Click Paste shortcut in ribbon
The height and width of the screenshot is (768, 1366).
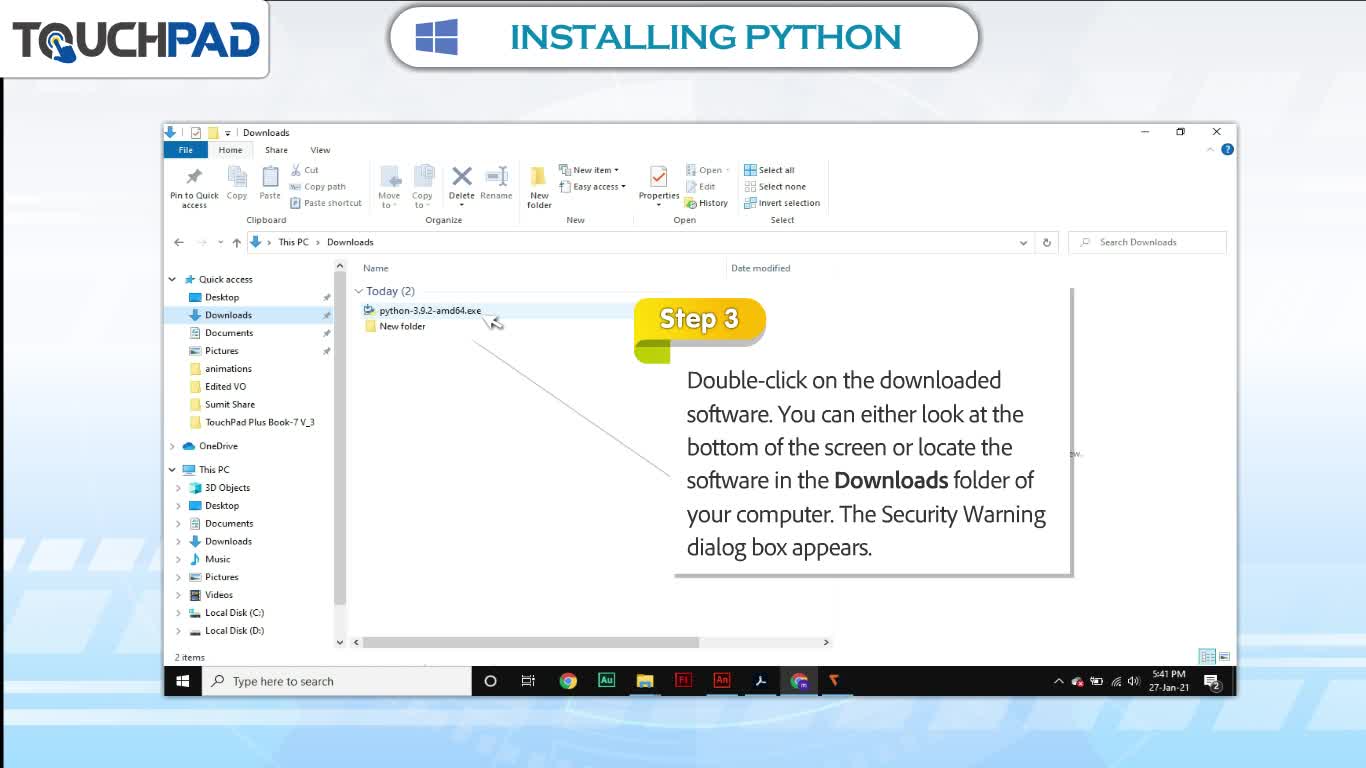tap(326, 203)
